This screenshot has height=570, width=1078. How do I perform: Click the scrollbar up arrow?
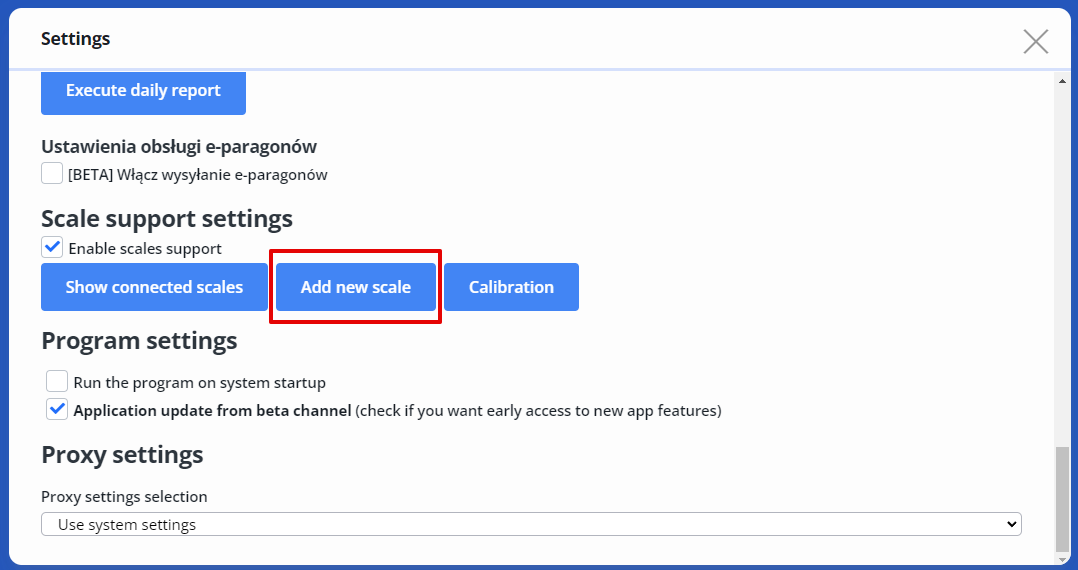point(1062,81)
